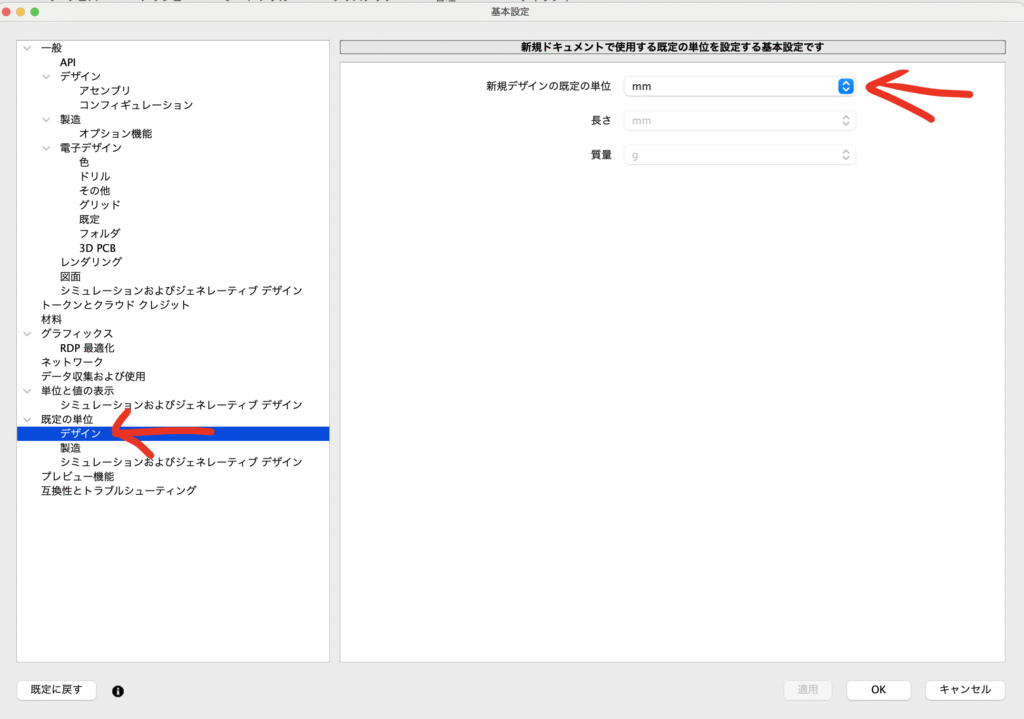1024x719 pixels.
Task: Select RDP 最適化 under グラフィックス
Action: tap(87, 348)
